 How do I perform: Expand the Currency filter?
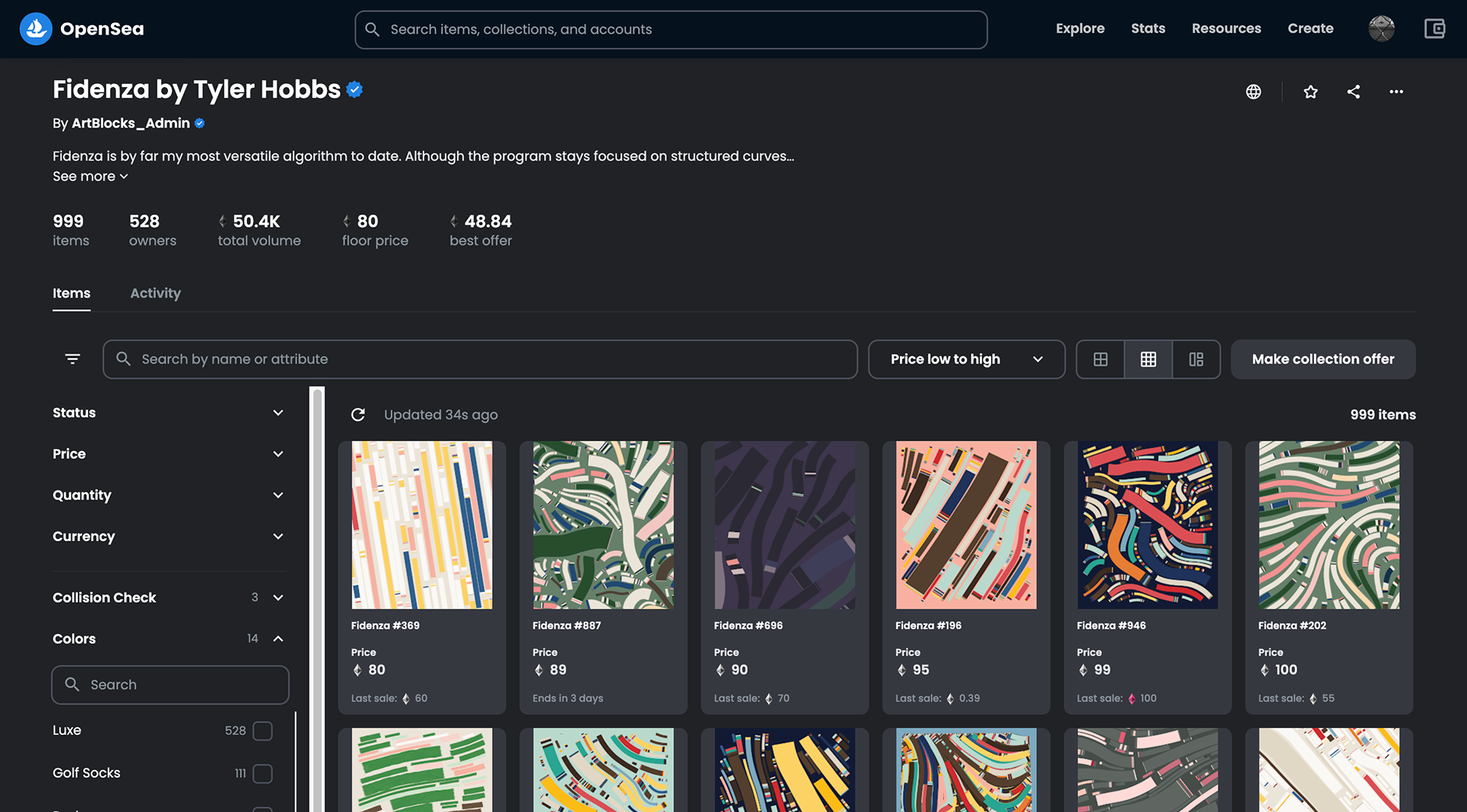coord(169,536)
